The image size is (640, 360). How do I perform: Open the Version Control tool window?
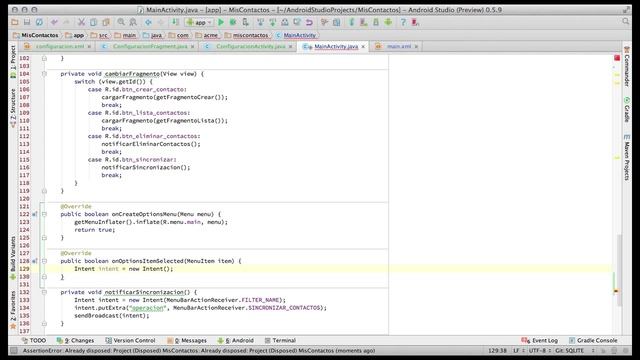click(130, 340)
